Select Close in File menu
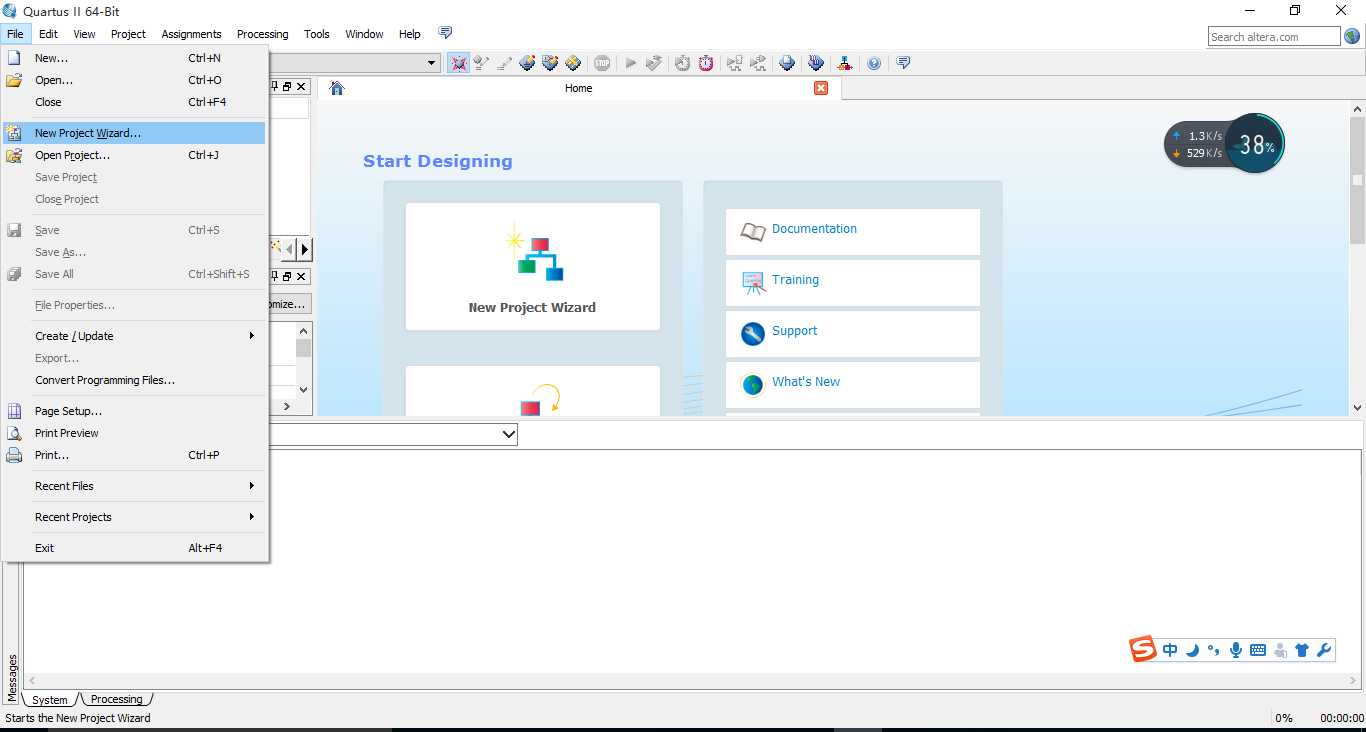Viewport: 1366px width, 732px height. (x=135, y=102)
